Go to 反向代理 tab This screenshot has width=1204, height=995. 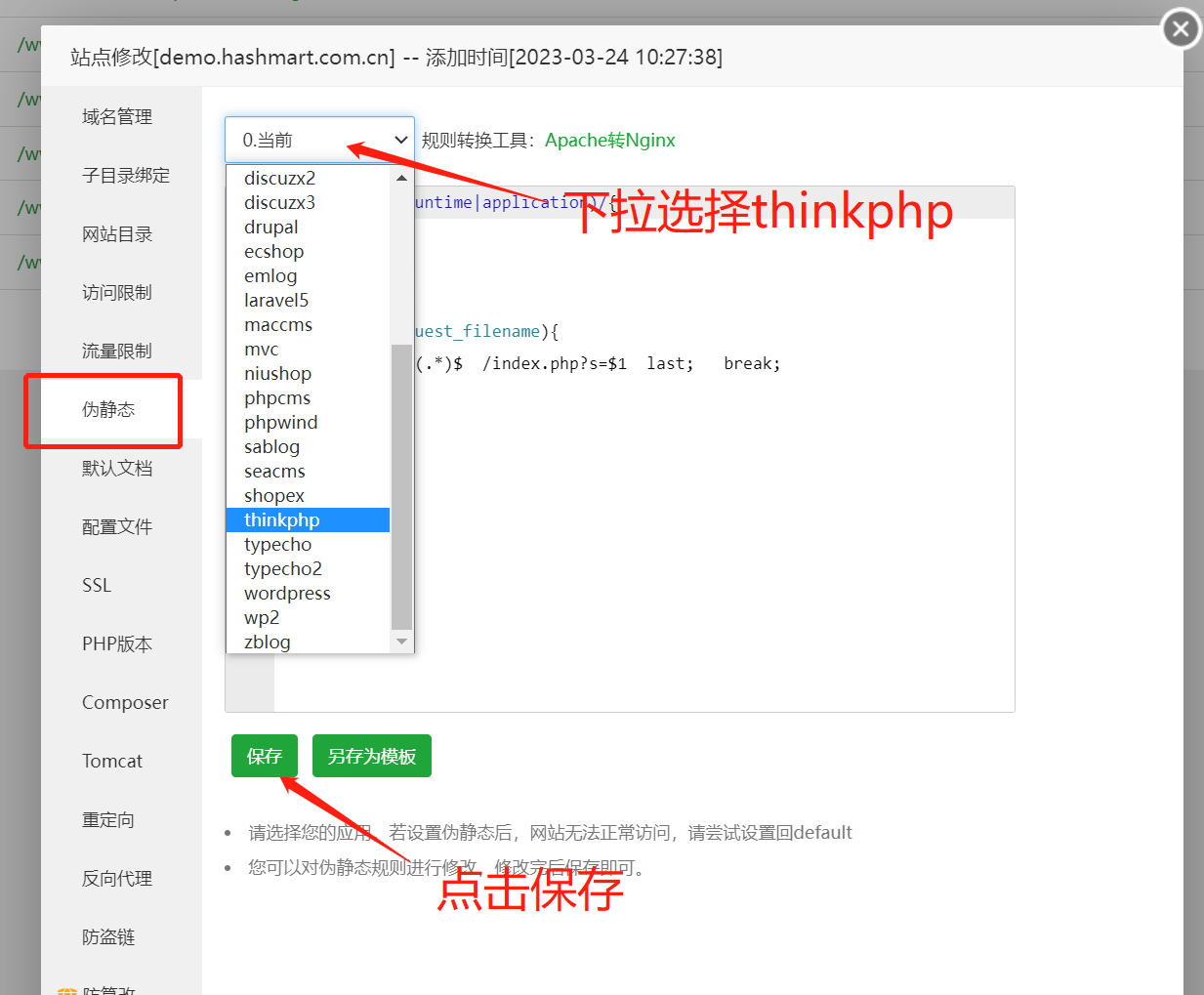tap(121, 878)
